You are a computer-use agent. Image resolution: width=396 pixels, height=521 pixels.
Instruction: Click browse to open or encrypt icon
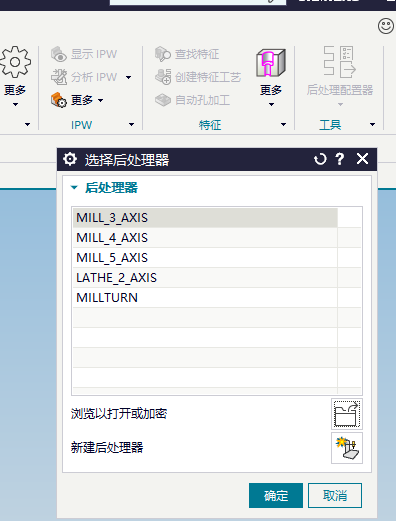tap(347, 414)
